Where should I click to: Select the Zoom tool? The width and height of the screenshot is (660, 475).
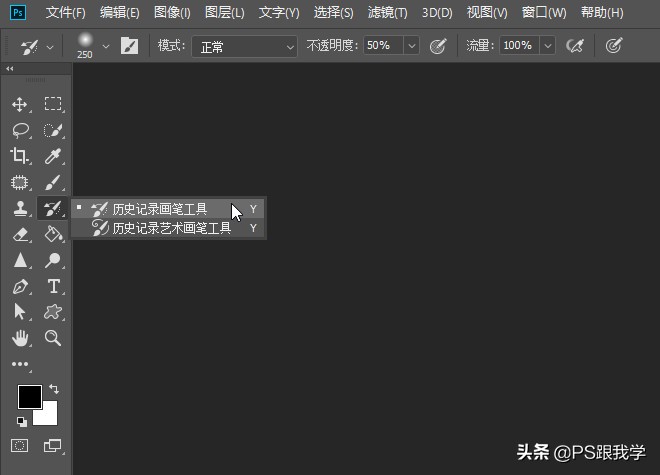(x=53, y=338)
